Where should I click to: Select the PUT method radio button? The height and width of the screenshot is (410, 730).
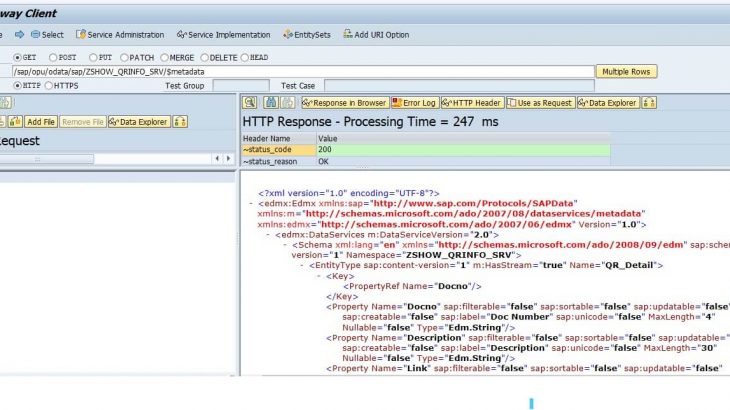(93, 57)
